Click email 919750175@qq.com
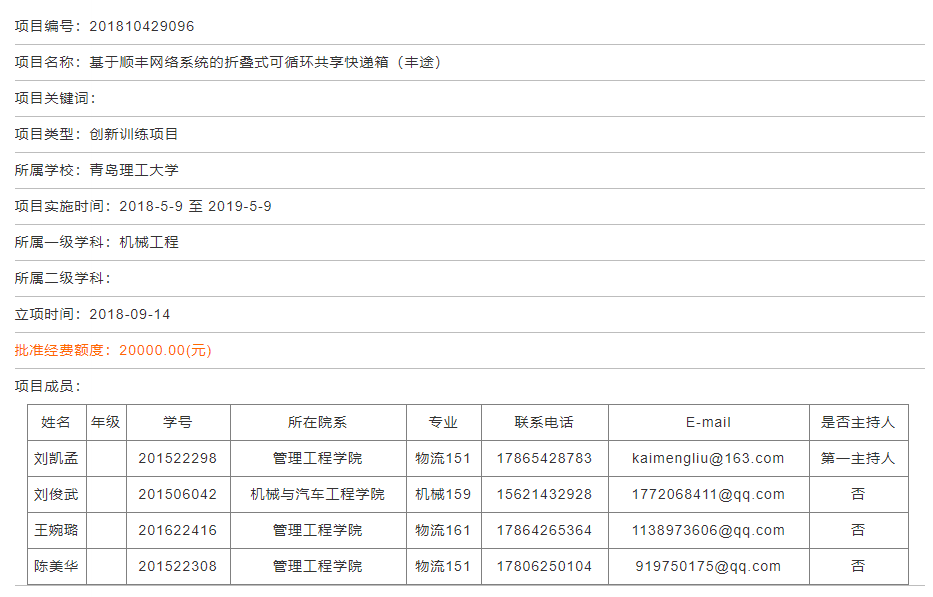Screen dimensions: 933x597 pos(708,566)
